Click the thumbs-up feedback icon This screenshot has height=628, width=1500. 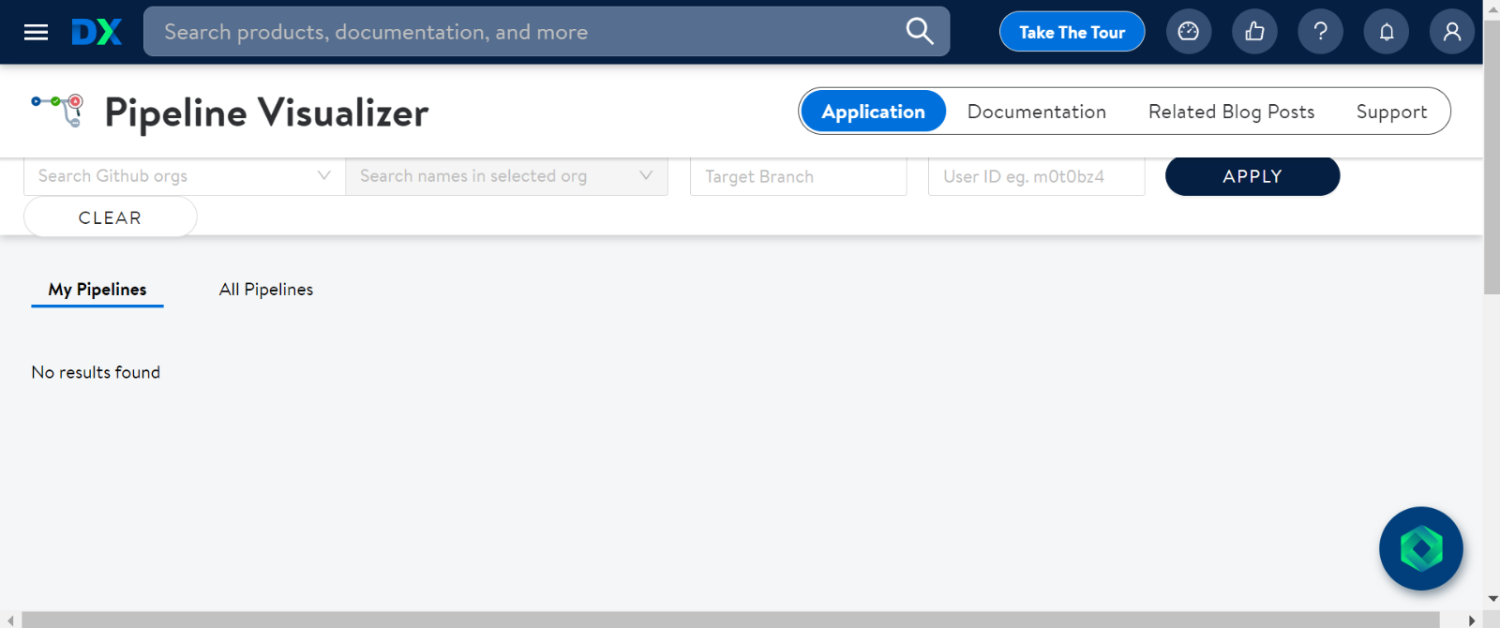pyautogui.click(x=1254, y=32)
